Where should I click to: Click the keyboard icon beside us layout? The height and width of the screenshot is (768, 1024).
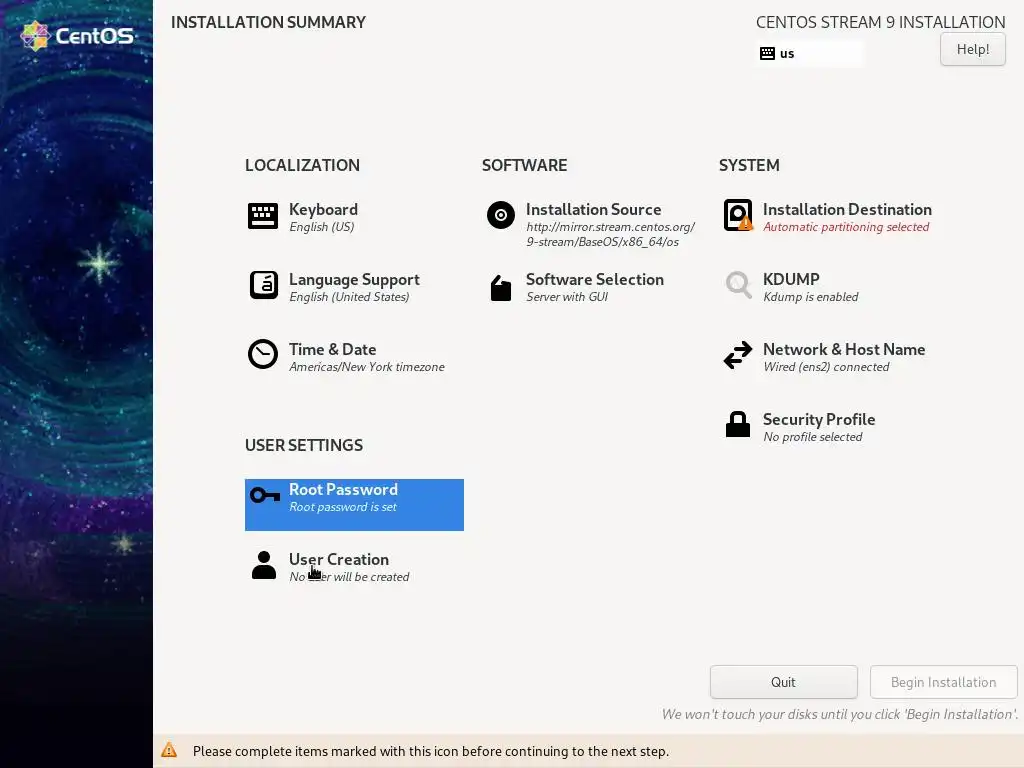[767, 54]
